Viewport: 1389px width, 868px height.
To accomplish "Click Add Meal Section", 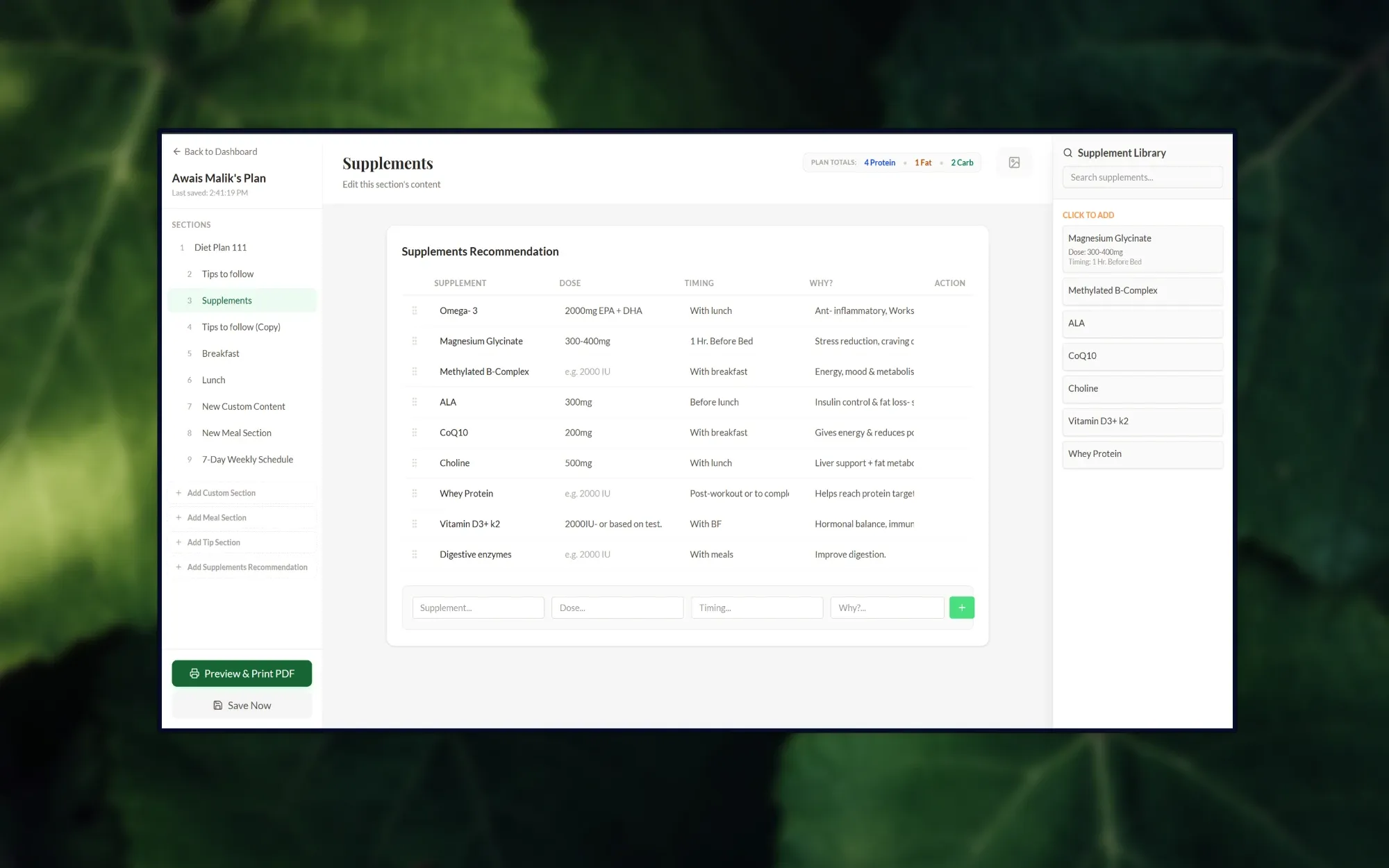I will point(242,518).
